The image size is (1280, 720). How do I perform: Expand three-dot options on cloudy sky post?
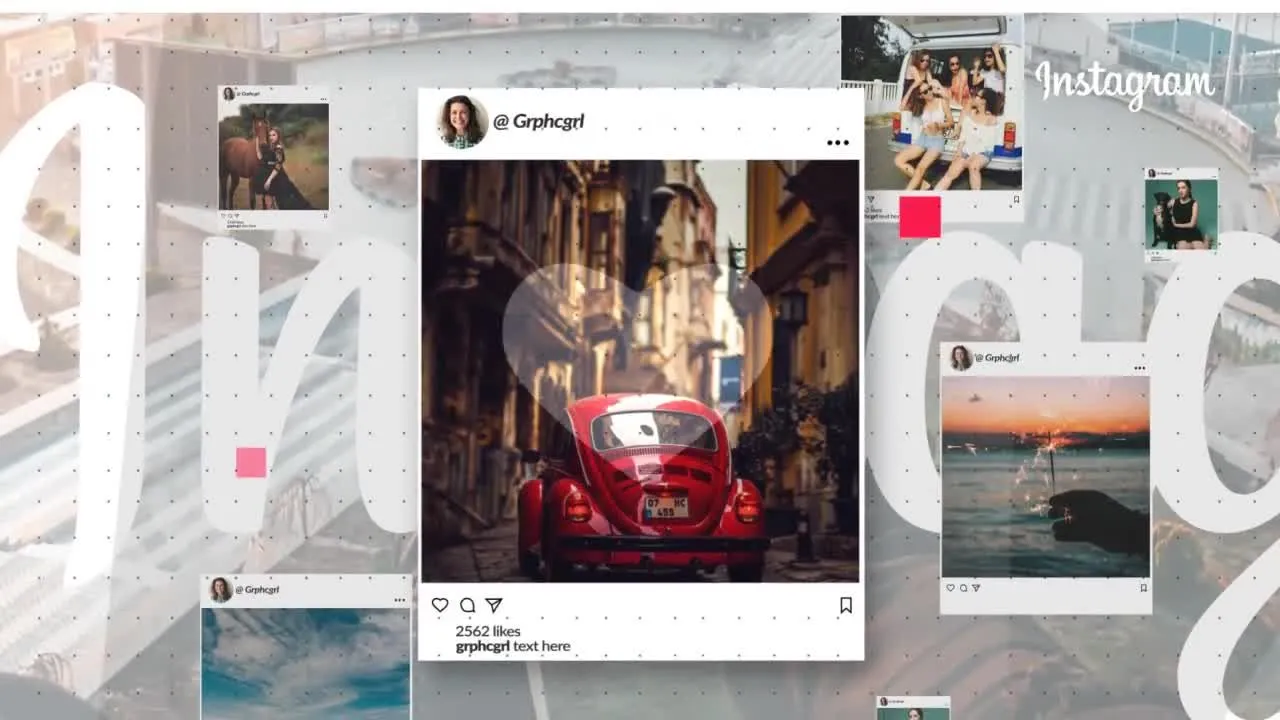coord(400,600)
